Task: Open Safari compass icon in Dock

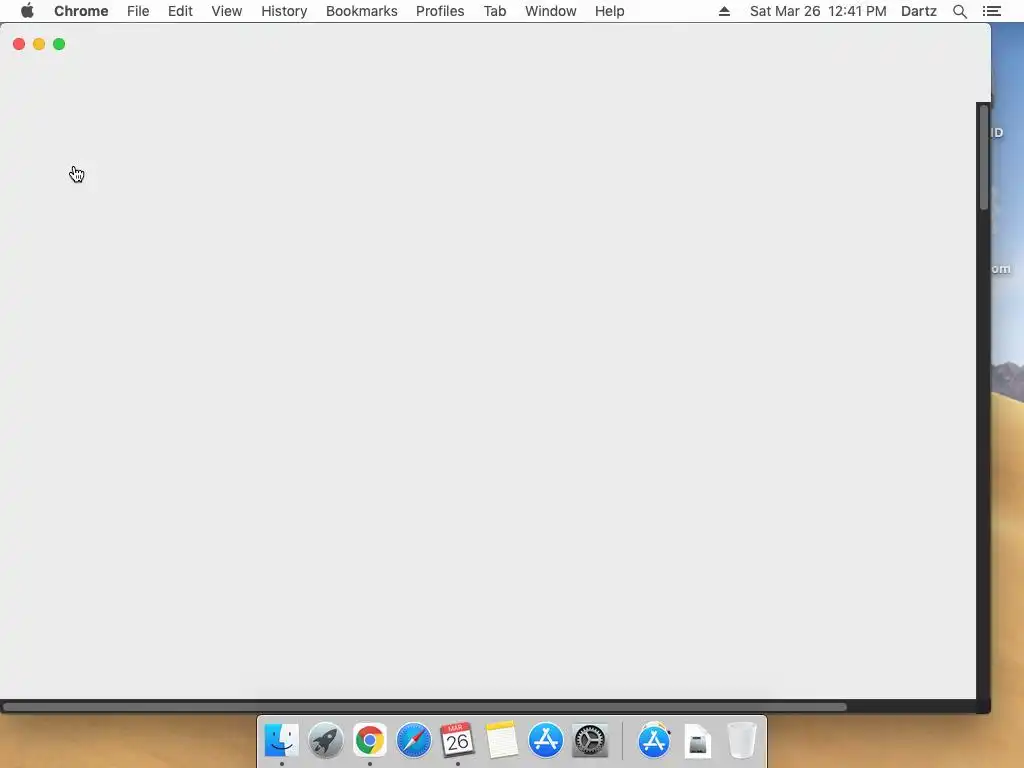Action: coord(413,741)
